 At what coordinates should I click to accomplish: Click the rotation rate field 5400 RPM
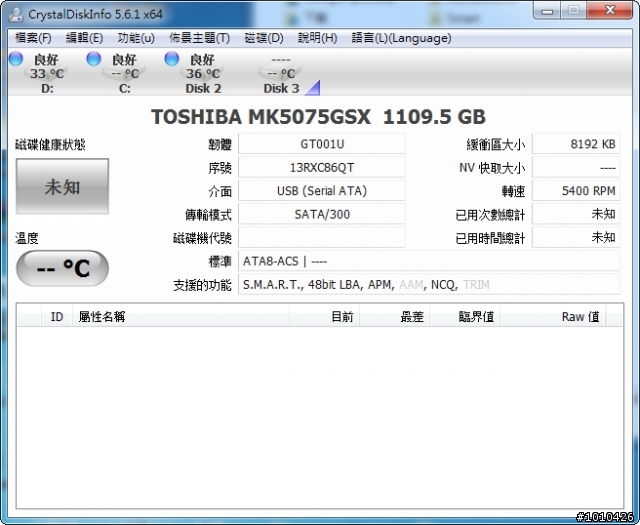(x=576, y=191)
